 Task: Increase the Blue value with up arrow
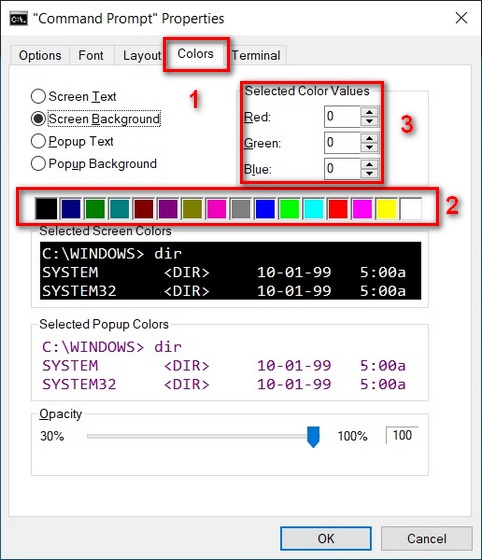pos(369,164)
